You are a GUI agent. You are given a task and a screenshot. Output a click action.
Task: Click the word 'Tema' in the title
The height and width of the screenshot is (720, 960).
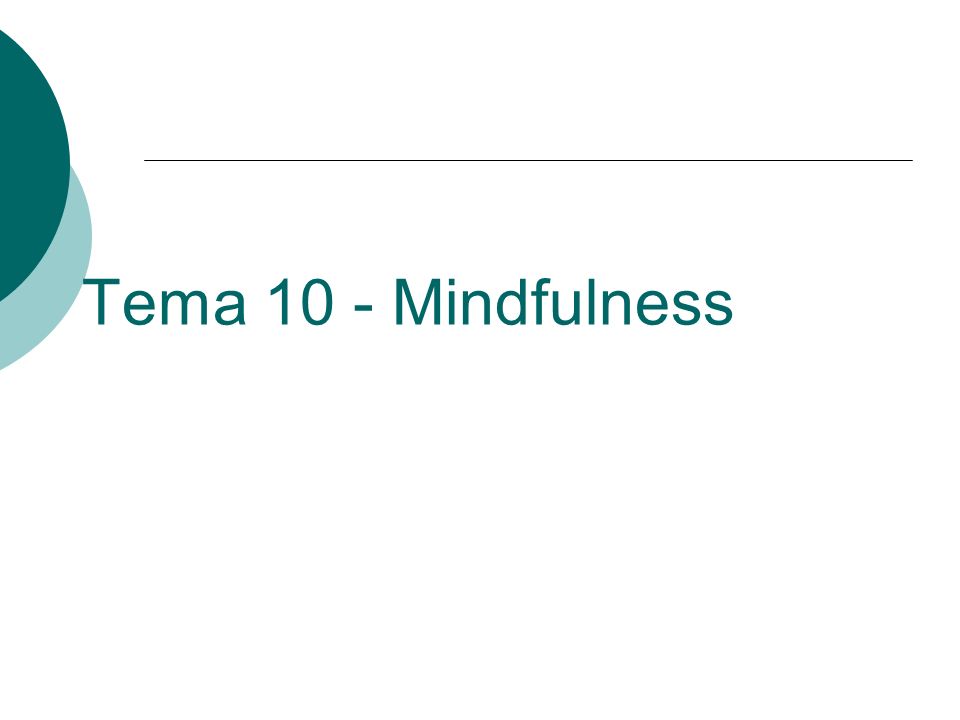[164, 302]
